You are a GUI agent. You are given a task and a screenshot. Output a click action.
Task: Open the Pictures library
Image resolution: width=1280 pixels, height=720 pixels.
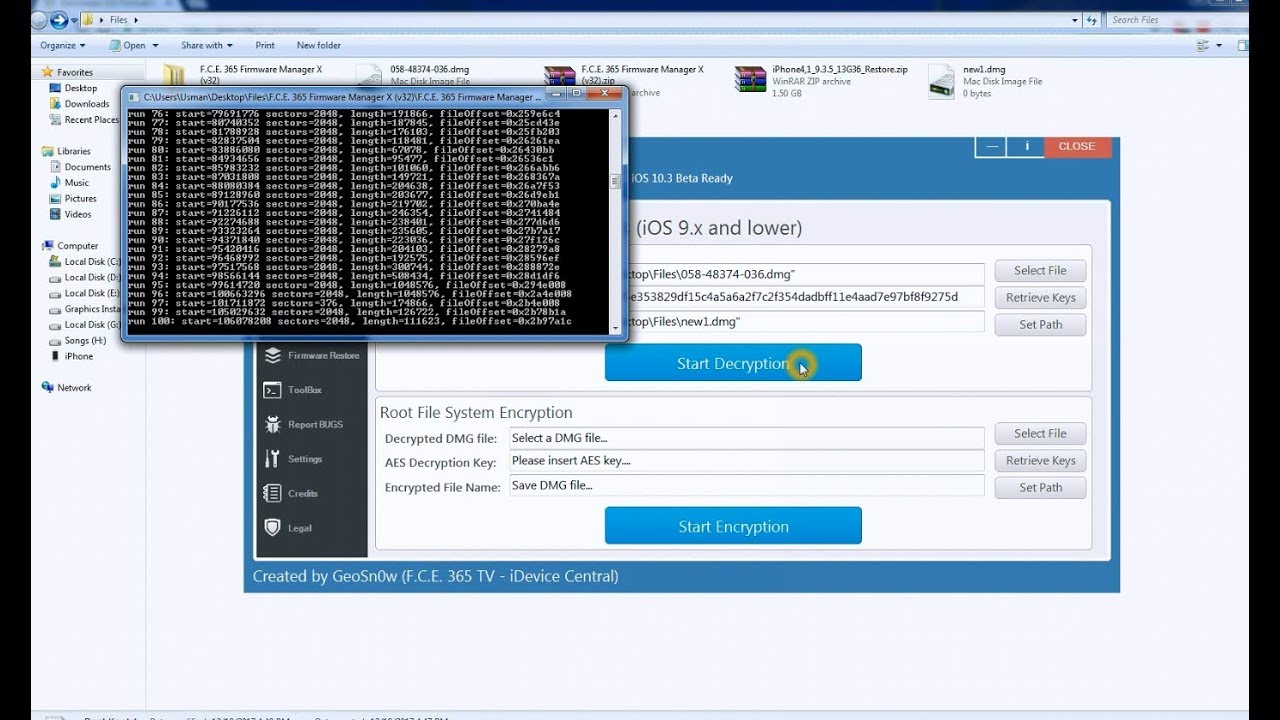(73, 199)
